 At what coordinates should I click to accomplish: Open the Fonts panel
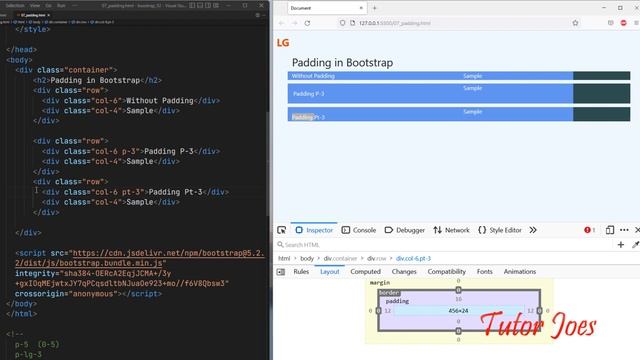click(484, 272)
